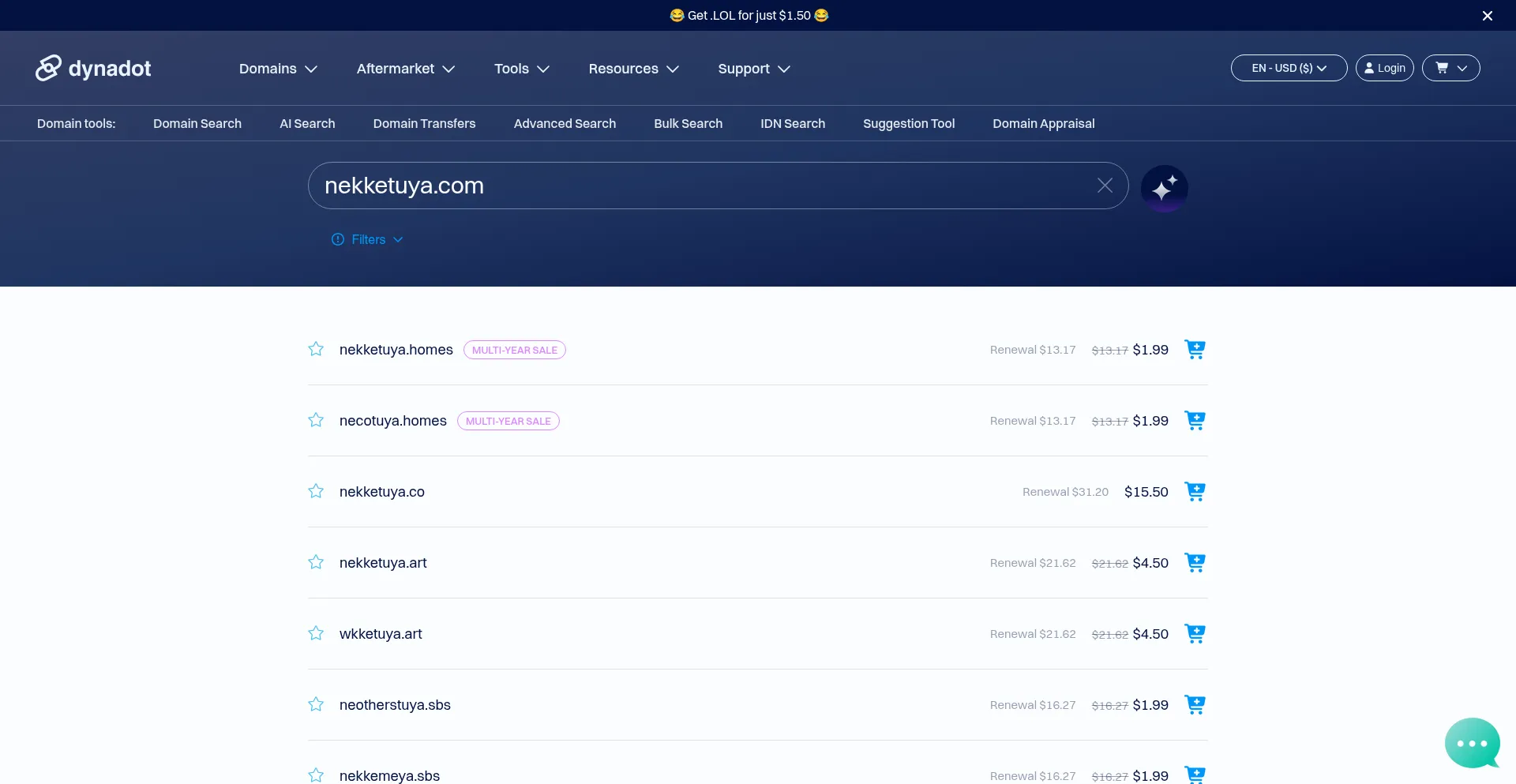The image size is (1516, 784).
Task: Open Domain Appraisal
Action: tap(1043, 123)
